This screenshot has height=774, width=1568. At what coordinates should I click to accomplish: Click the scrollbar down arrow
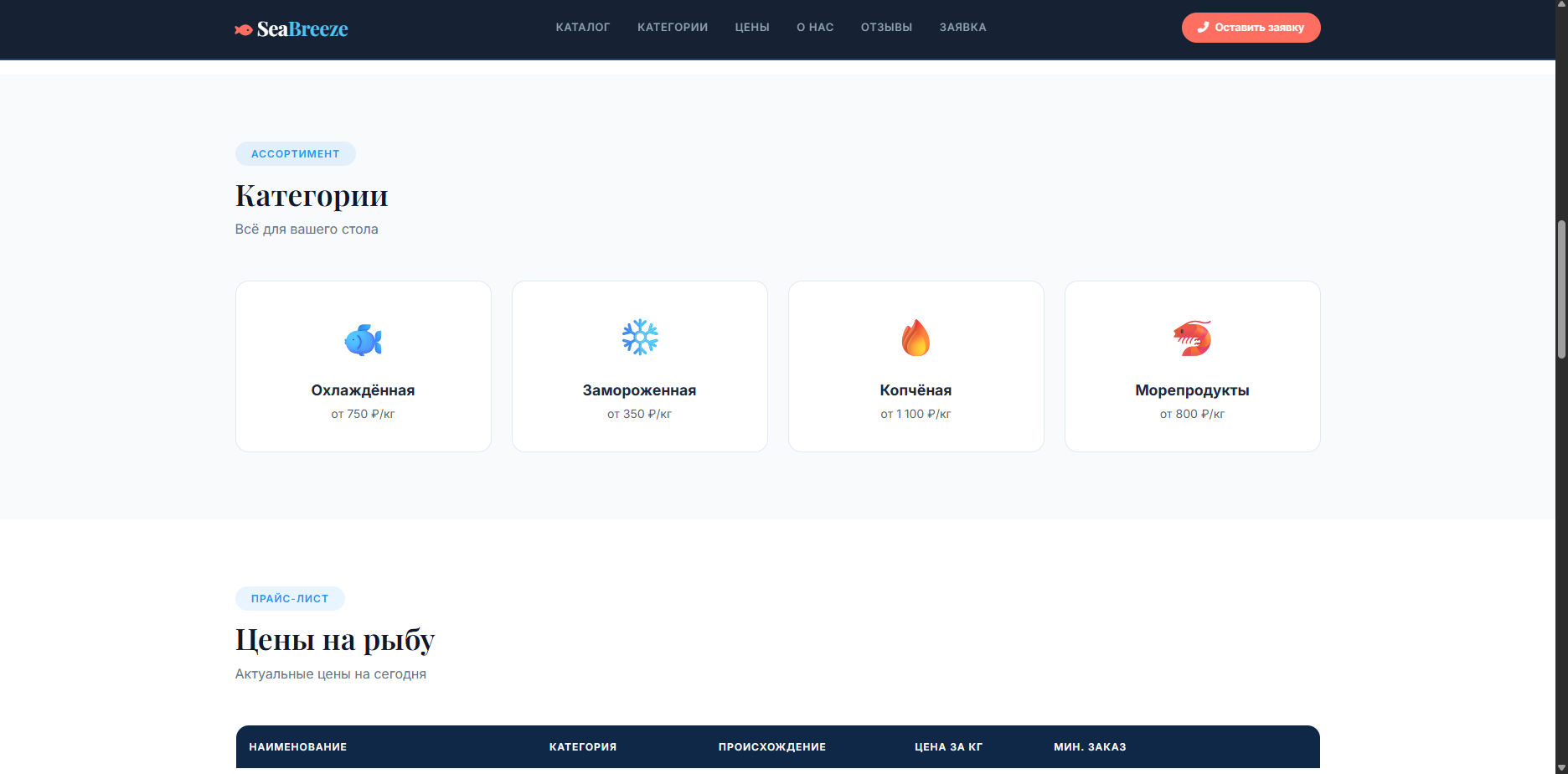coord(1561,767)
